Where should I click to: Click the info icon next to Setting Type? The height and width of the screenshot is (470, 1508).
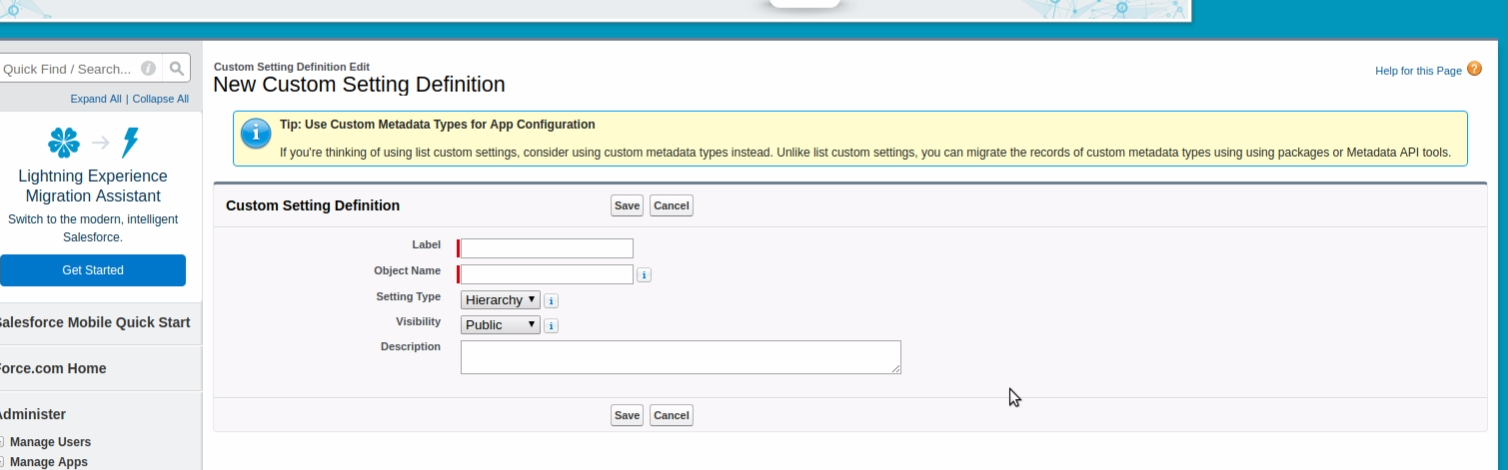pos(551,300)
